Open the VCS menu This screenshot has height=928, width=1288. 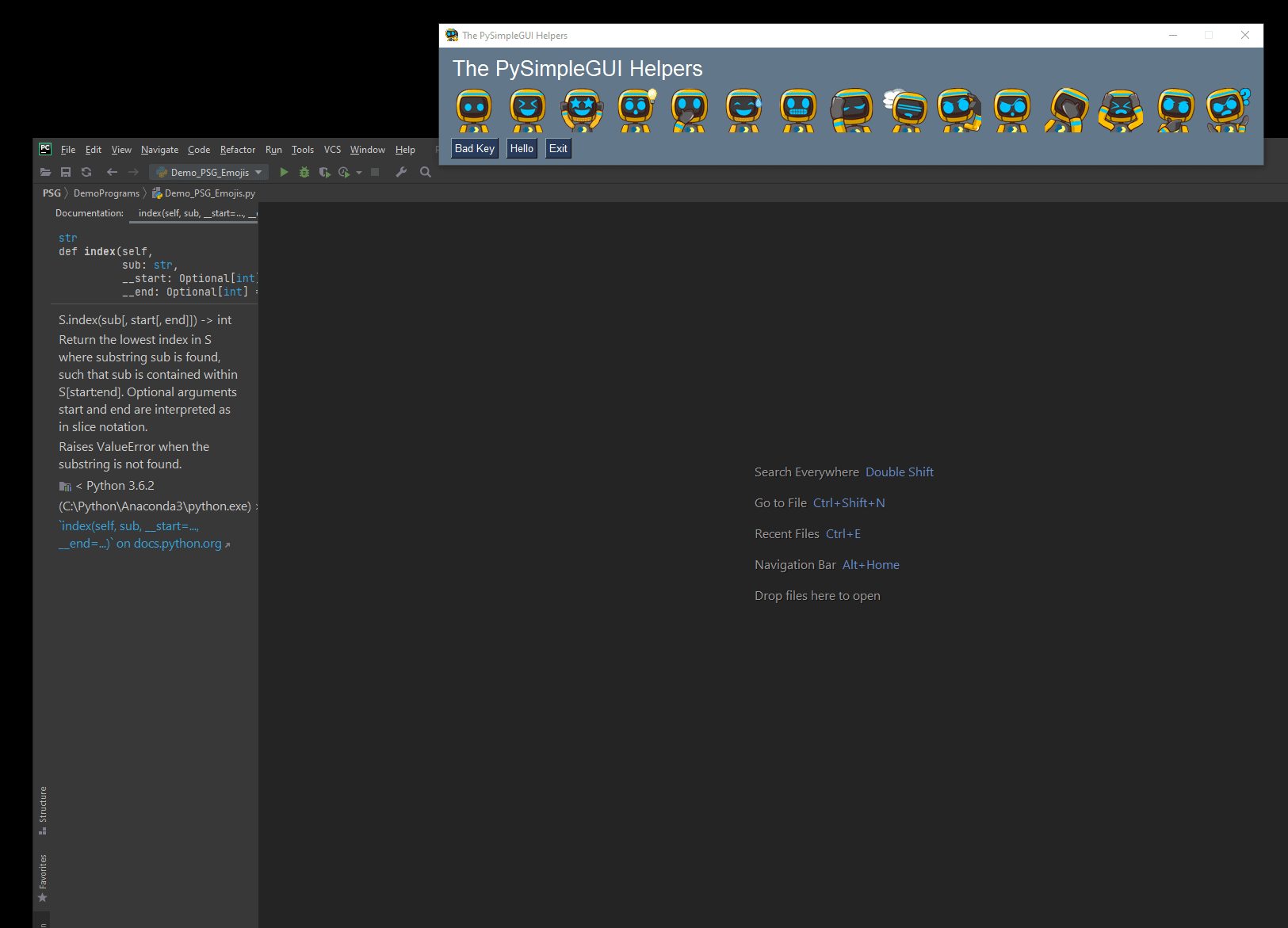[332, 150]
